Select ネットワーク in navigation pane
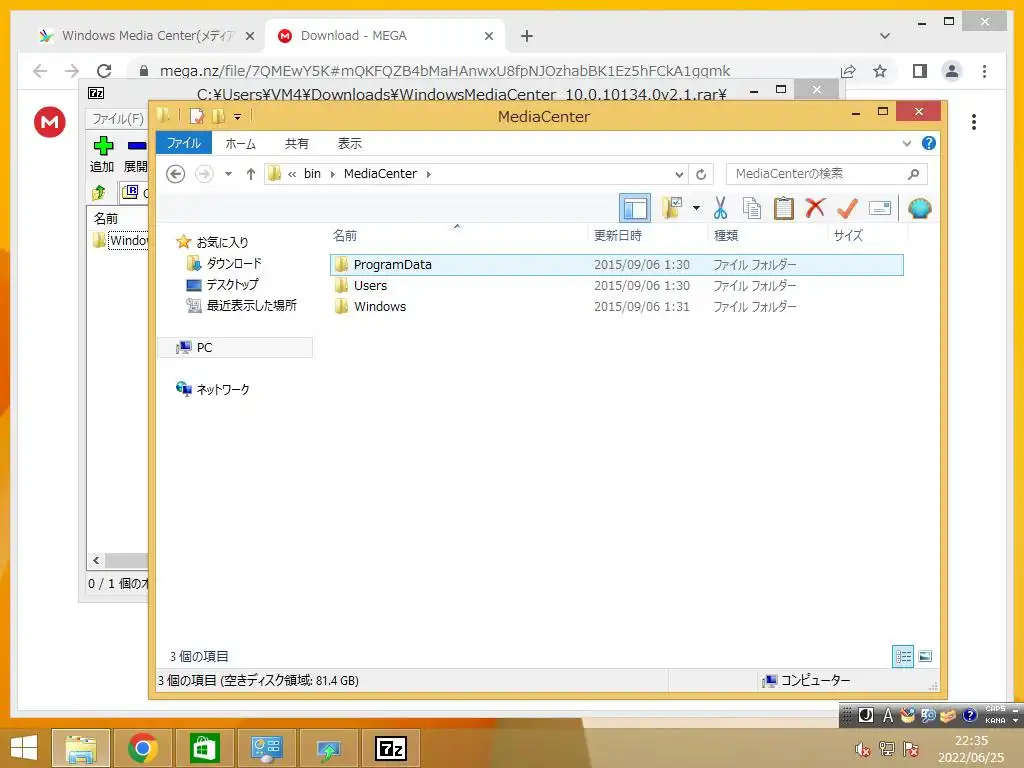 click(x=223, y=389)
